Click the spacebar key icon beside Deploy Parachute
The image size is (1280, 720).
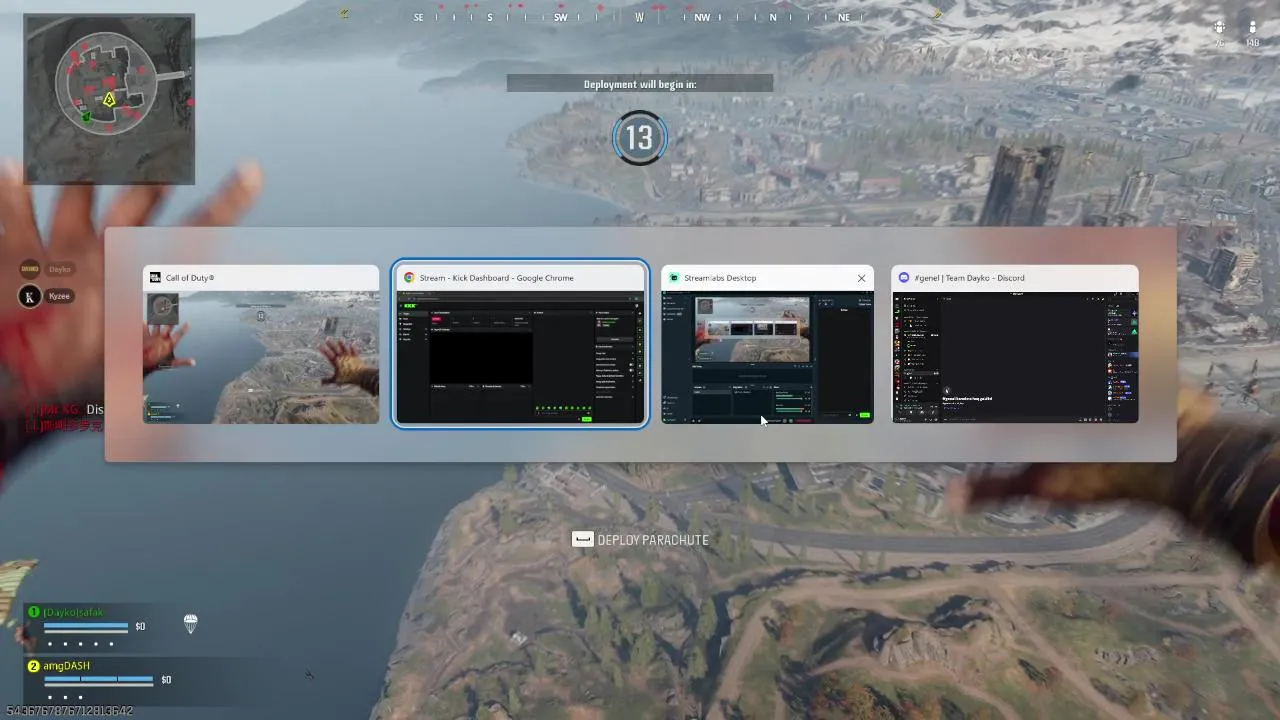coord(582,540)
